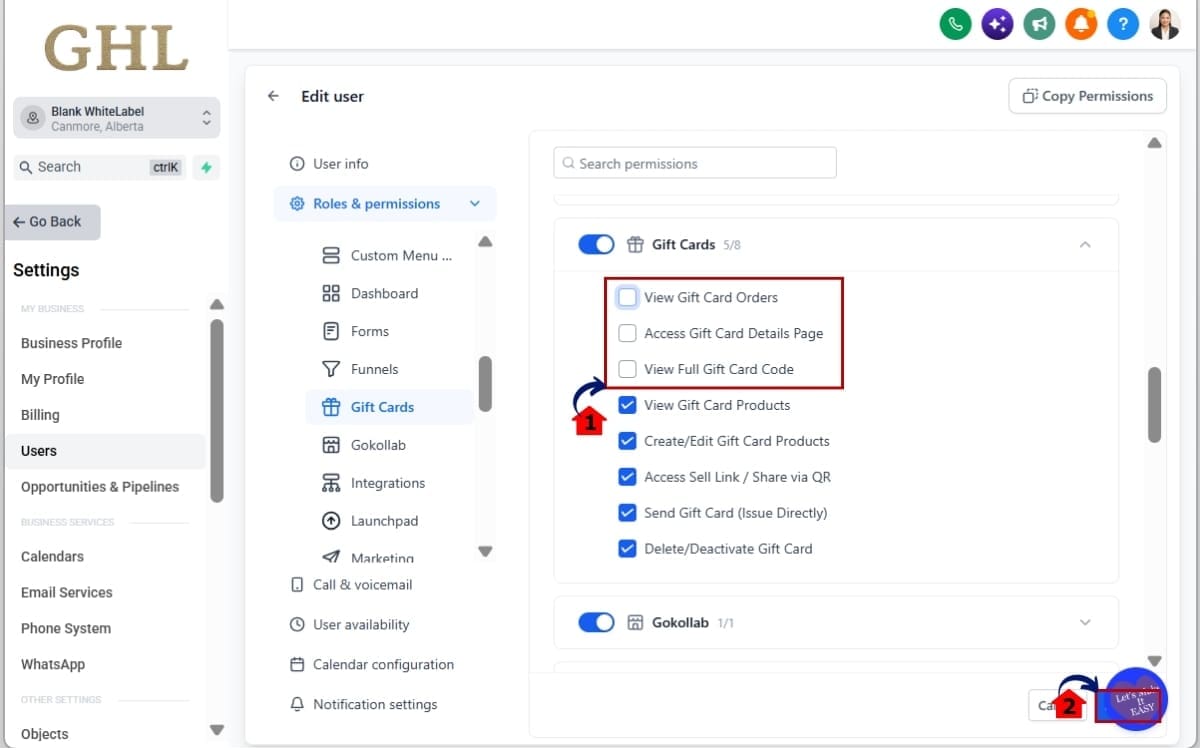Uncheck Create/Edit Gift Card Products checkbox
The image size is (1200, 750).
[627, 441]
